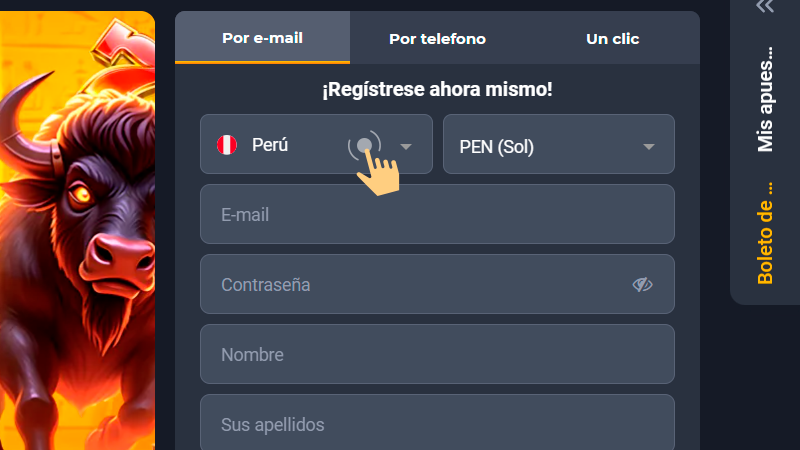
Task: Switch to the Por e-mail tab
Action: coord(262,39)
